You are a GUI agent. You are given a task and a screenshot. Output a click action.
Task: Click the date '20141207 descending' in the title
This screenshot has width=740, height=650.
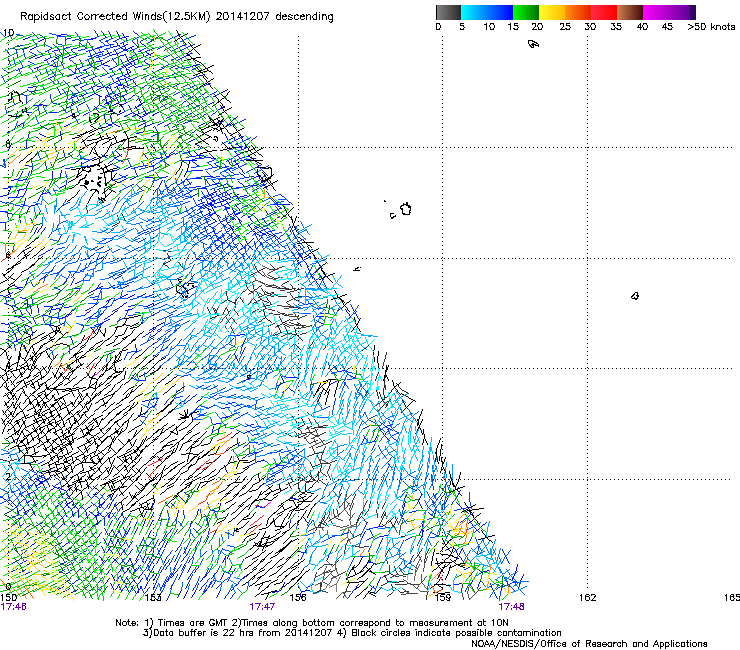click(x=274, y=17)
